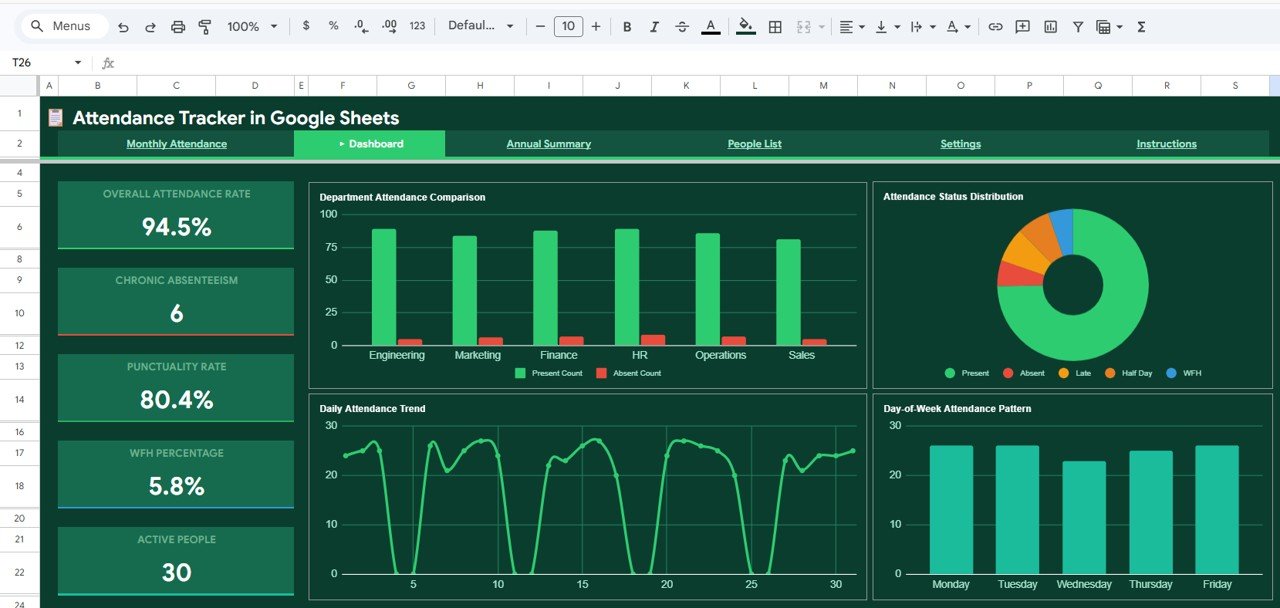Toggle bold formatting
The height and width of the screenshot is (608, 1280).
pyautogui.click(x=627, y=26)
